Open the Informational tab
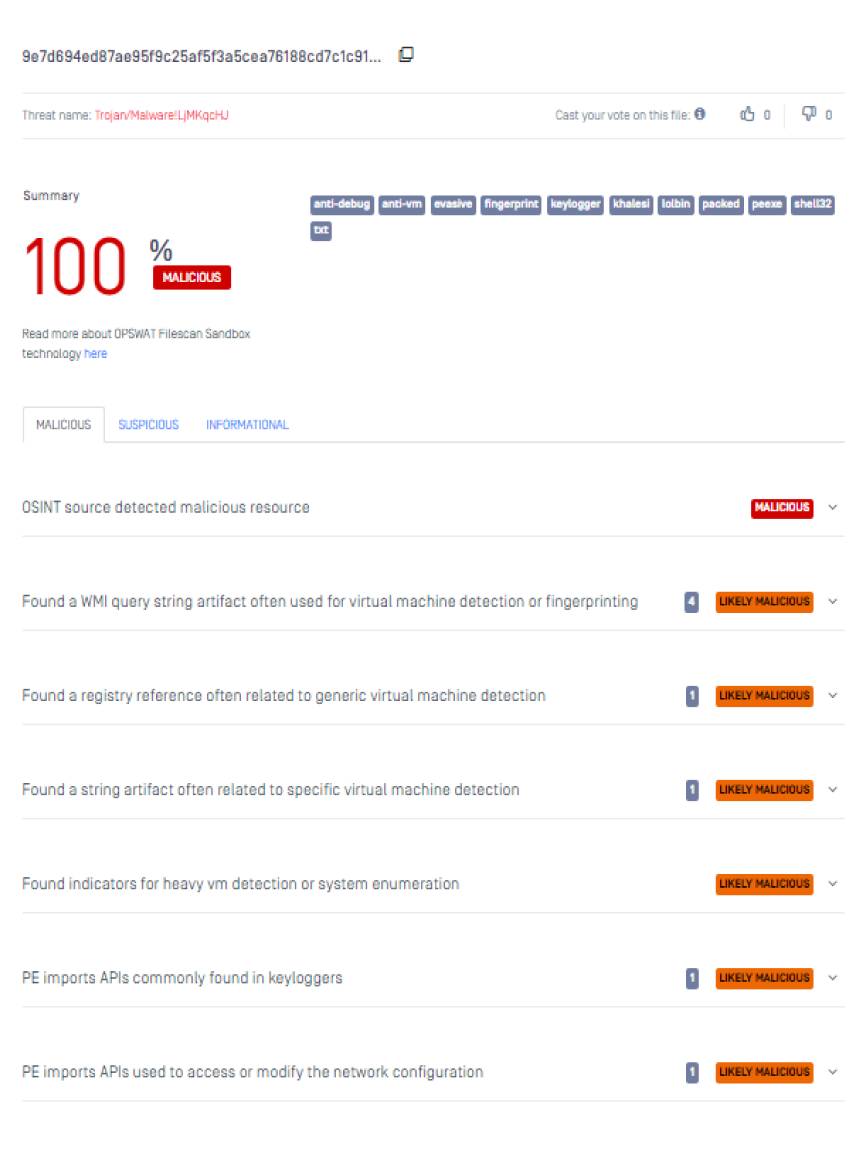The height and width of the screenshot is (1152, 864). tap(247, 425)
